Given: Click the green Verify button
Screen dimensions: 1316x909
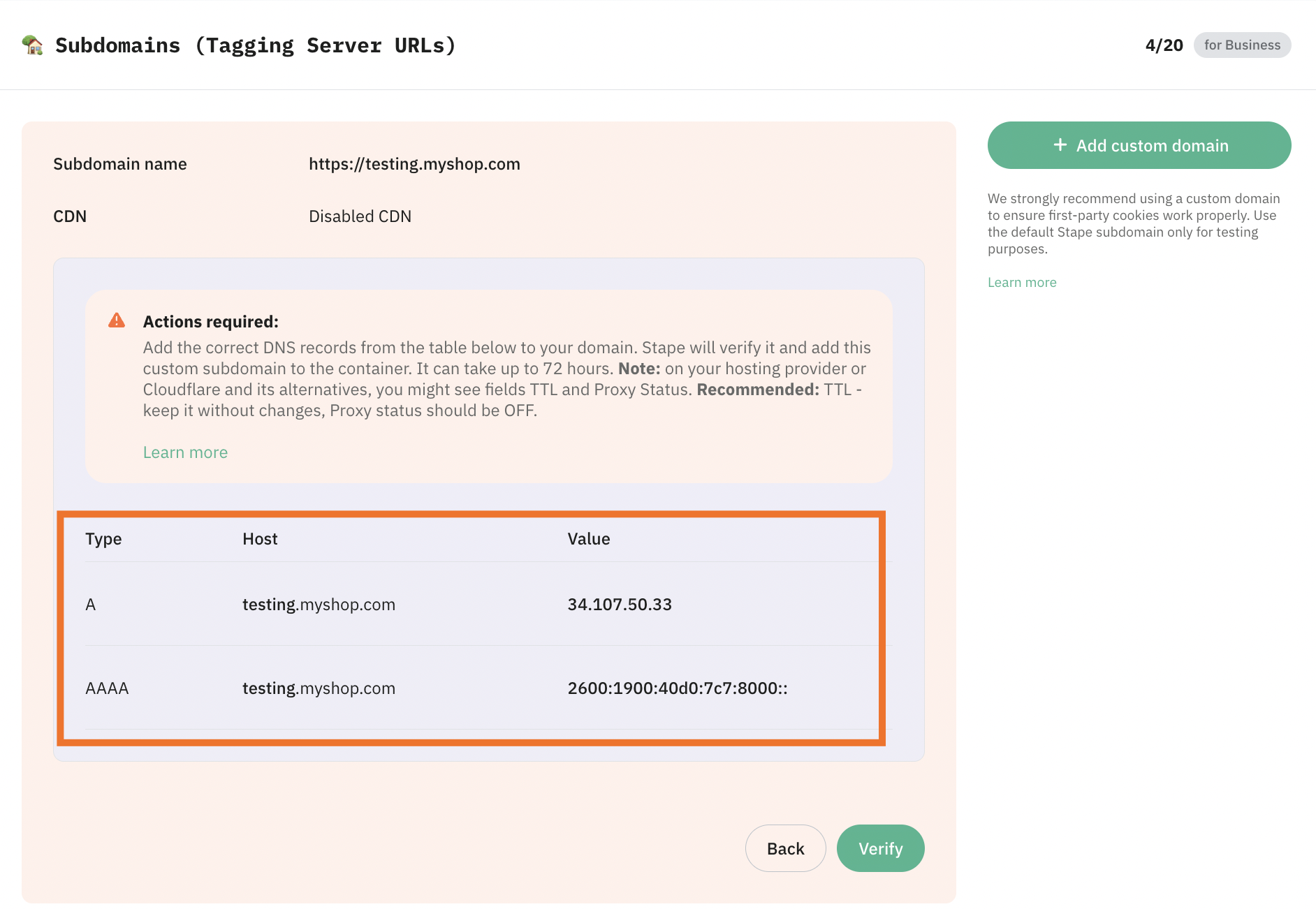Looking at the screenshot, I should 880,848.
